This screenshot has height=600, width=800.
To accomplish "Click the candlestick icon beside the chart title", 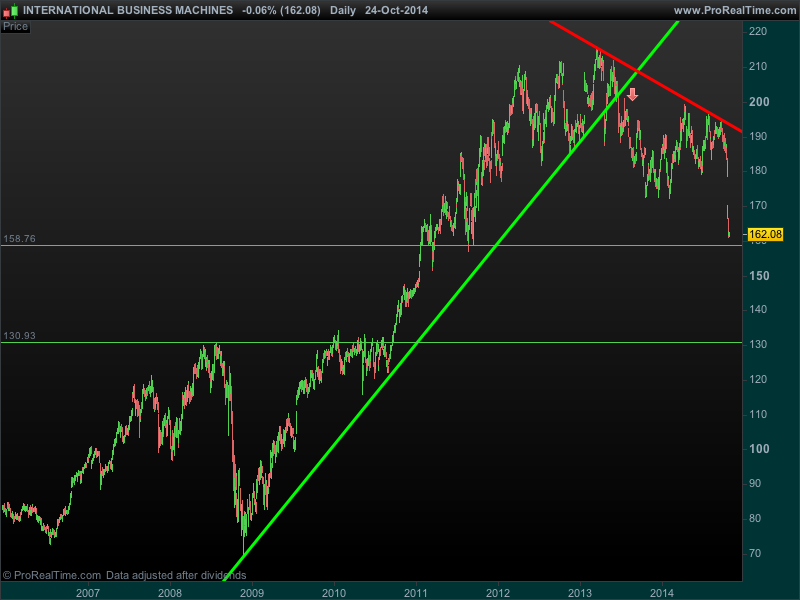I will click(11, 10).
